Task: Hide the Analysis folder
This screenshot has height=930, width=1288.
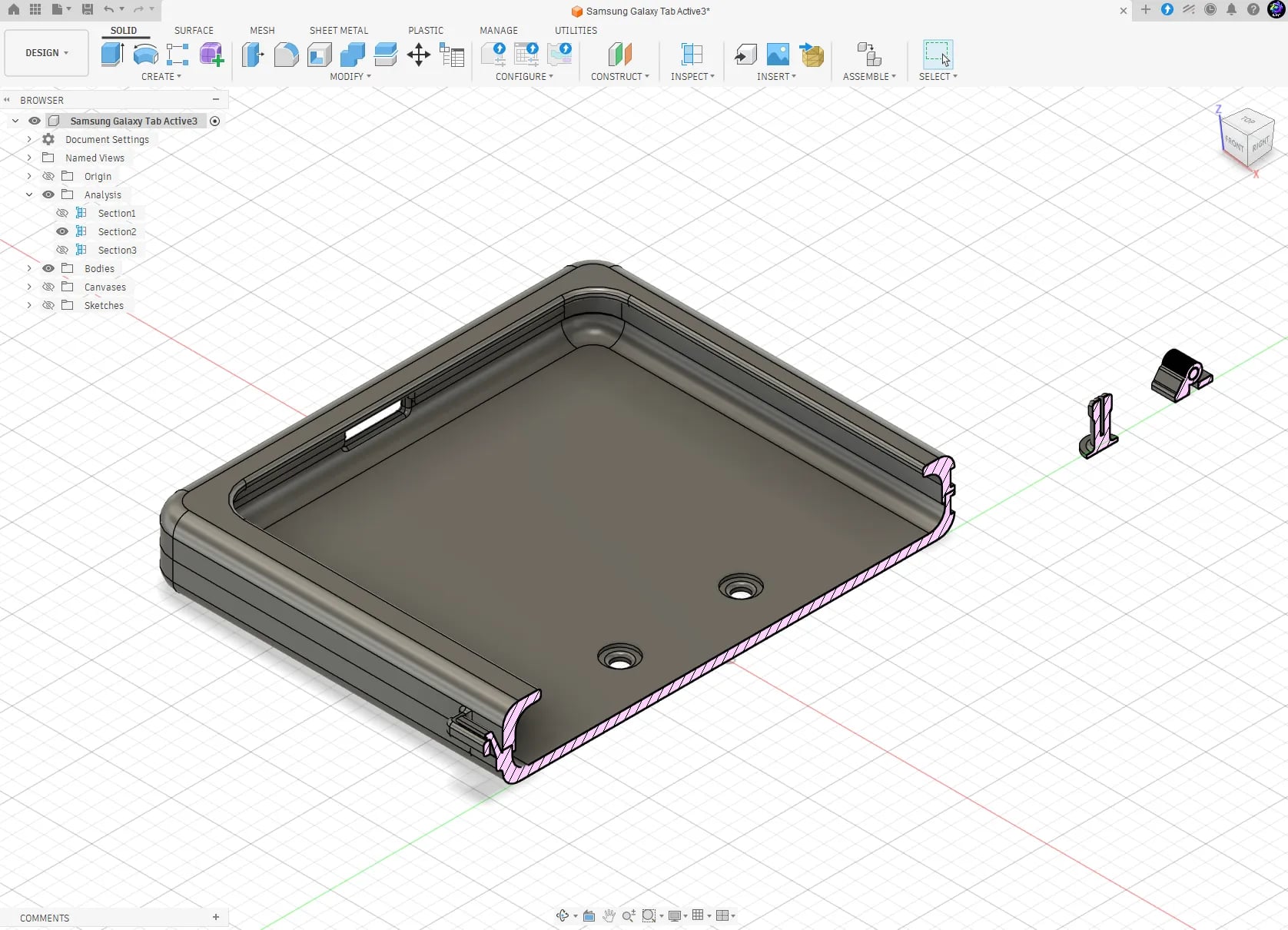Action: pos(48,194)
